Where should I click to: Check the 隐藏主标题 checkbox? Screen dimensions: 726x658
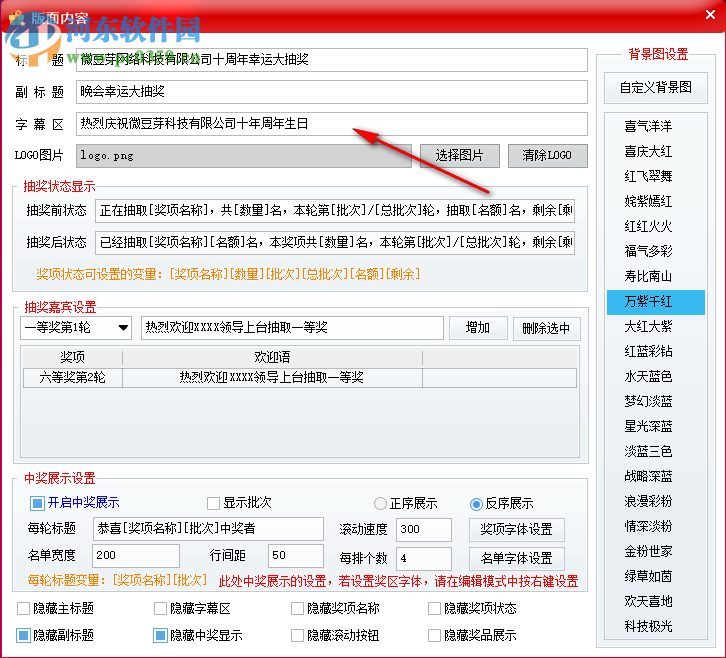click(23, 608)
